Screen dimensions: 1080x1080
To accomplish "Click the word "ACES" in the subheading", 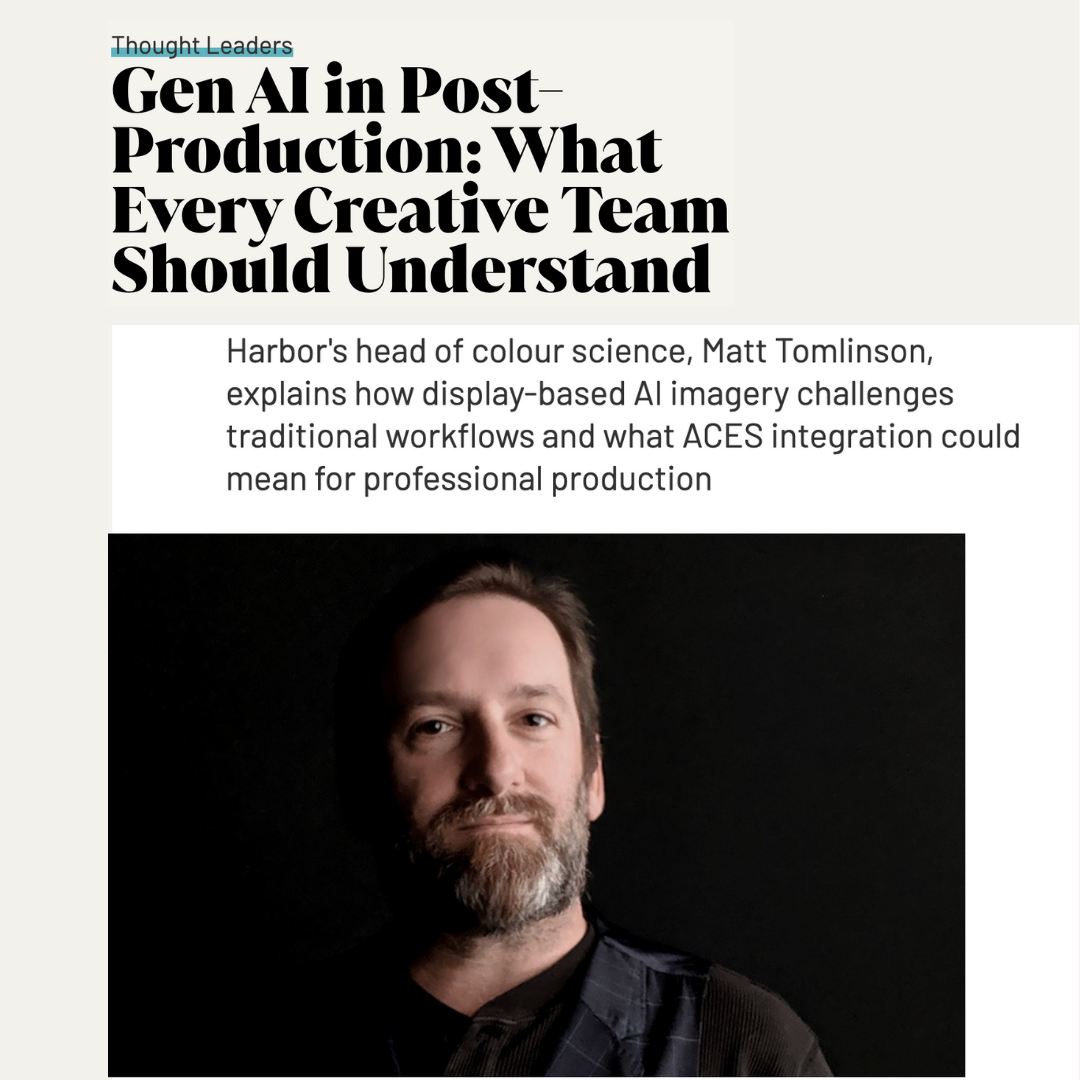I will point(723,437).
